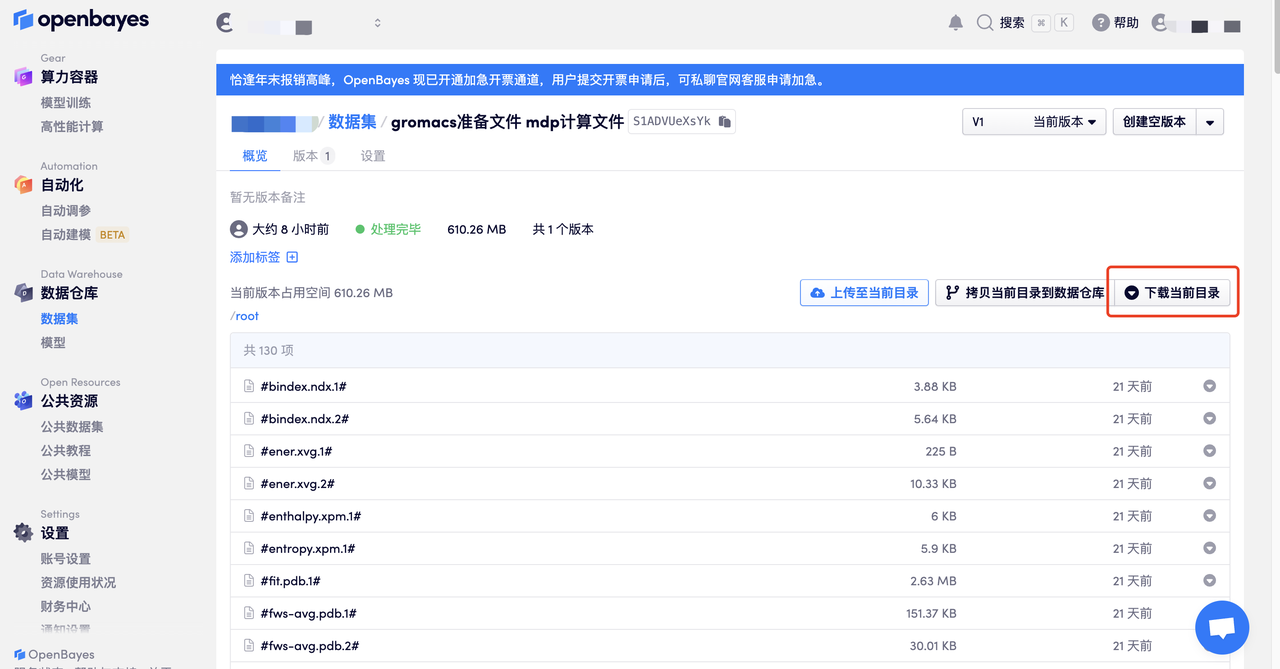1280x669 pixels.
Task: Click the 上传至当前目录 button
Action: [864, 293]
